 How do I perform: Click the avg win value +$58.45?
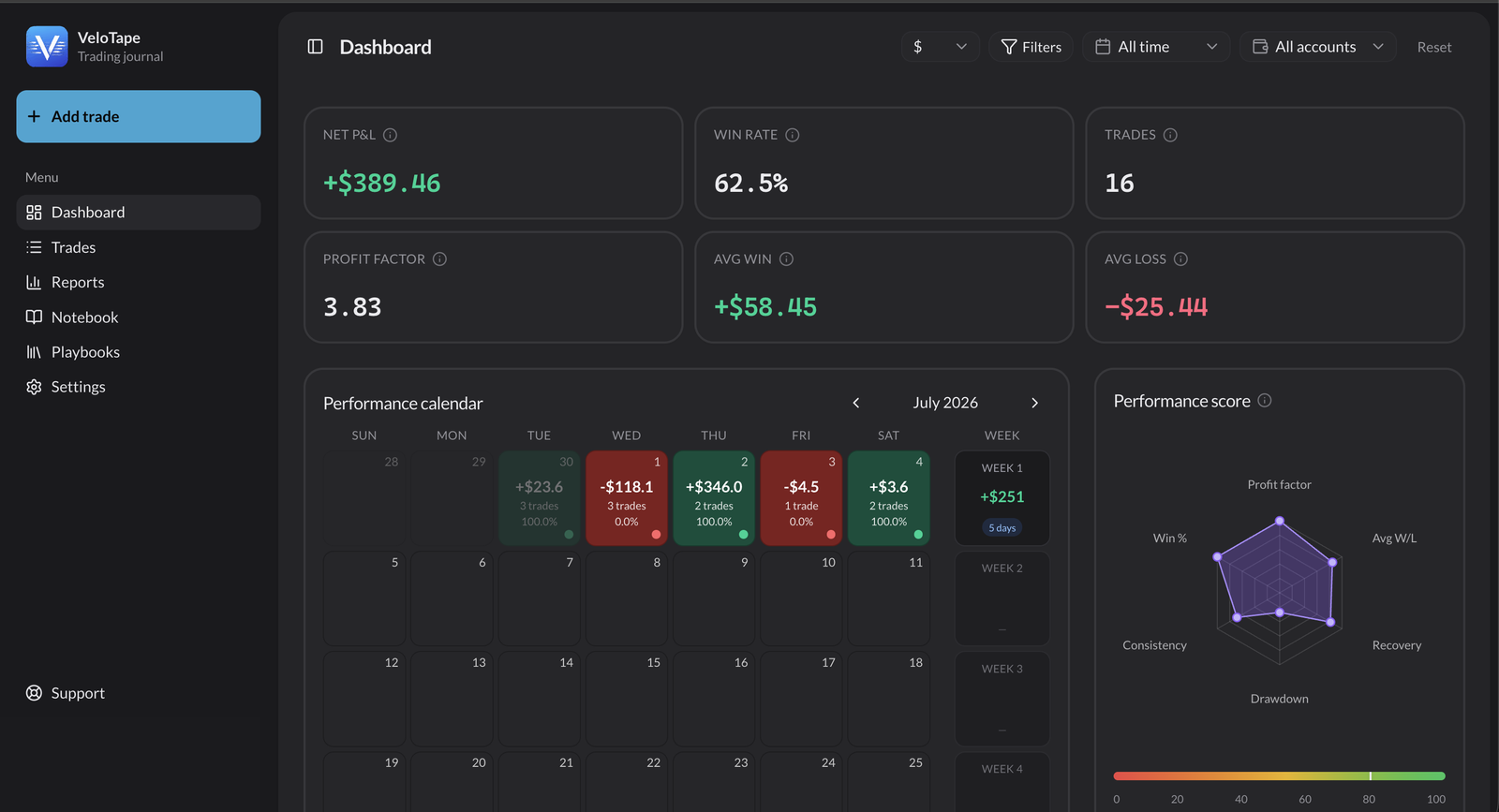[765, 307]
